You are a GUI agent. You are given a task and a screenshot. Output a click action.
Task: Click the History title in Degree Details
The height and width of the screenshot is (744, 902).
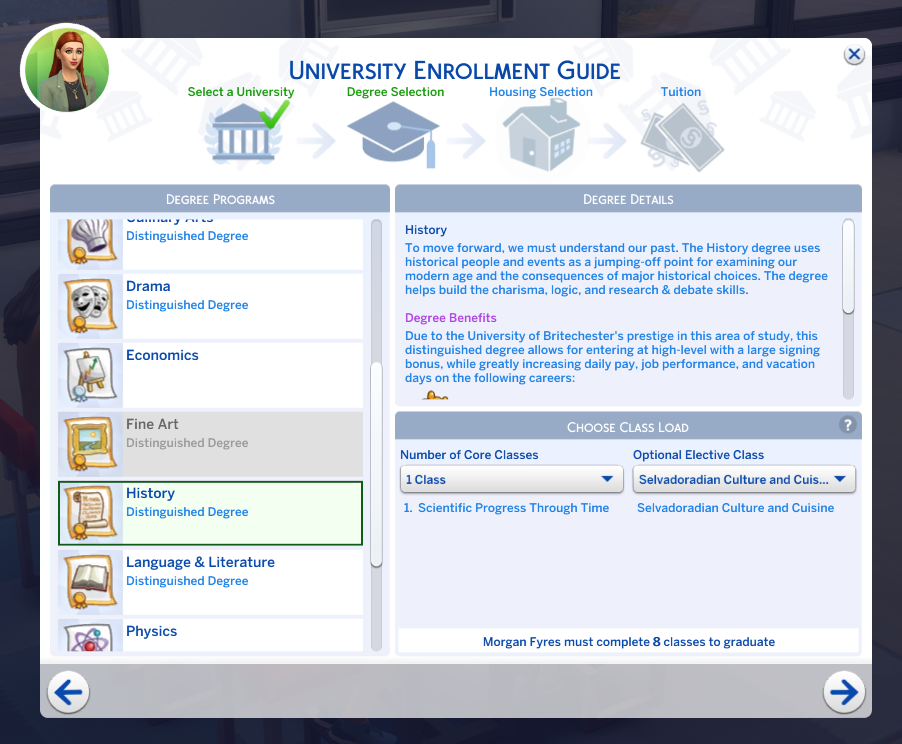[x=426, y=230]
